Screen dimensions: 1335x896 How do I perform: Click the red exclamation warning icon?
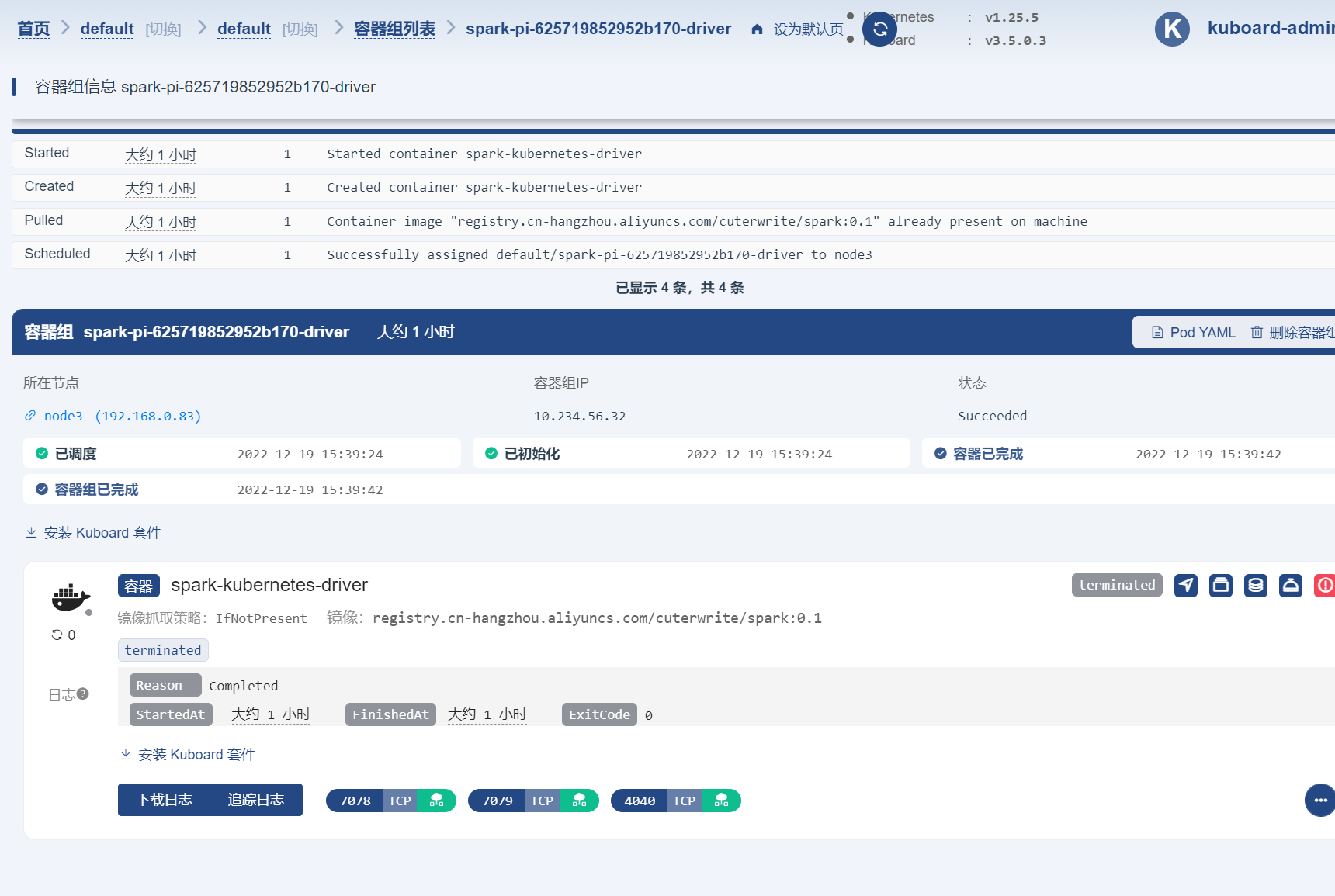coord(1324,585)
